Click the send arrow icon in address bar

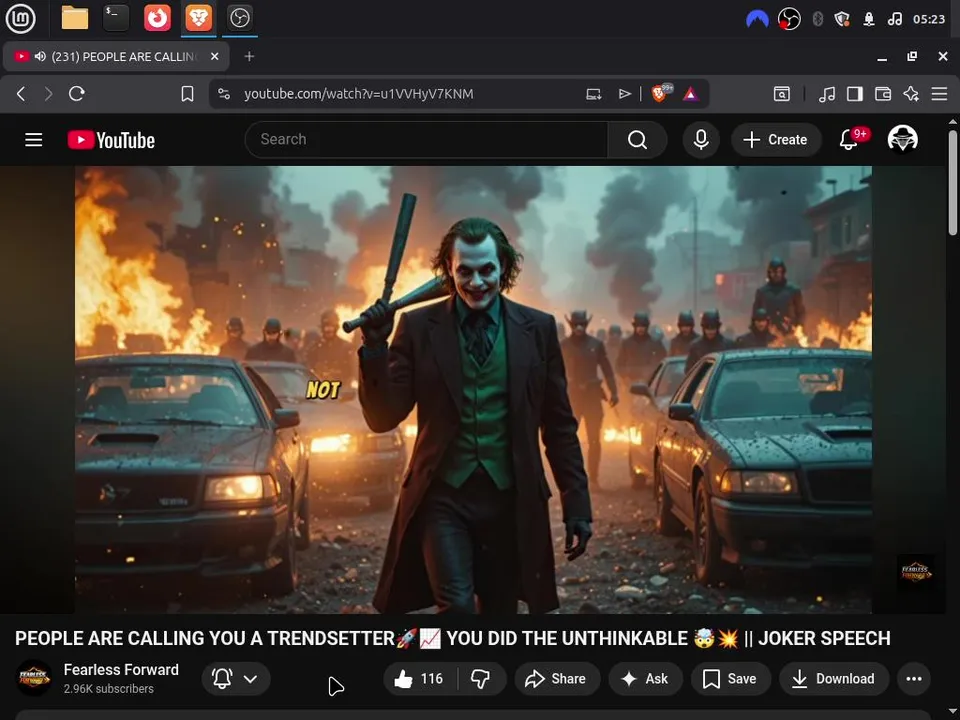[624, 94]
